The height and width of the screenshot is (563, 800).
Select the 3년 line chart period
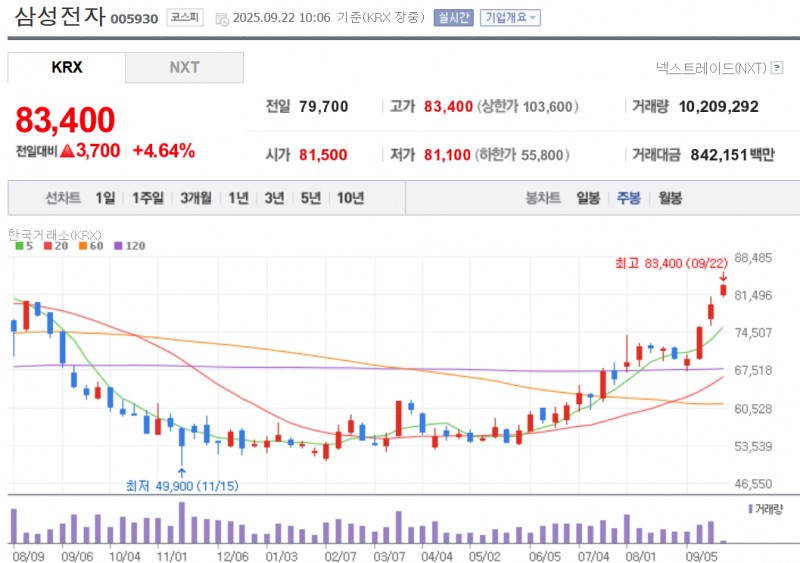tap(274, 198)
